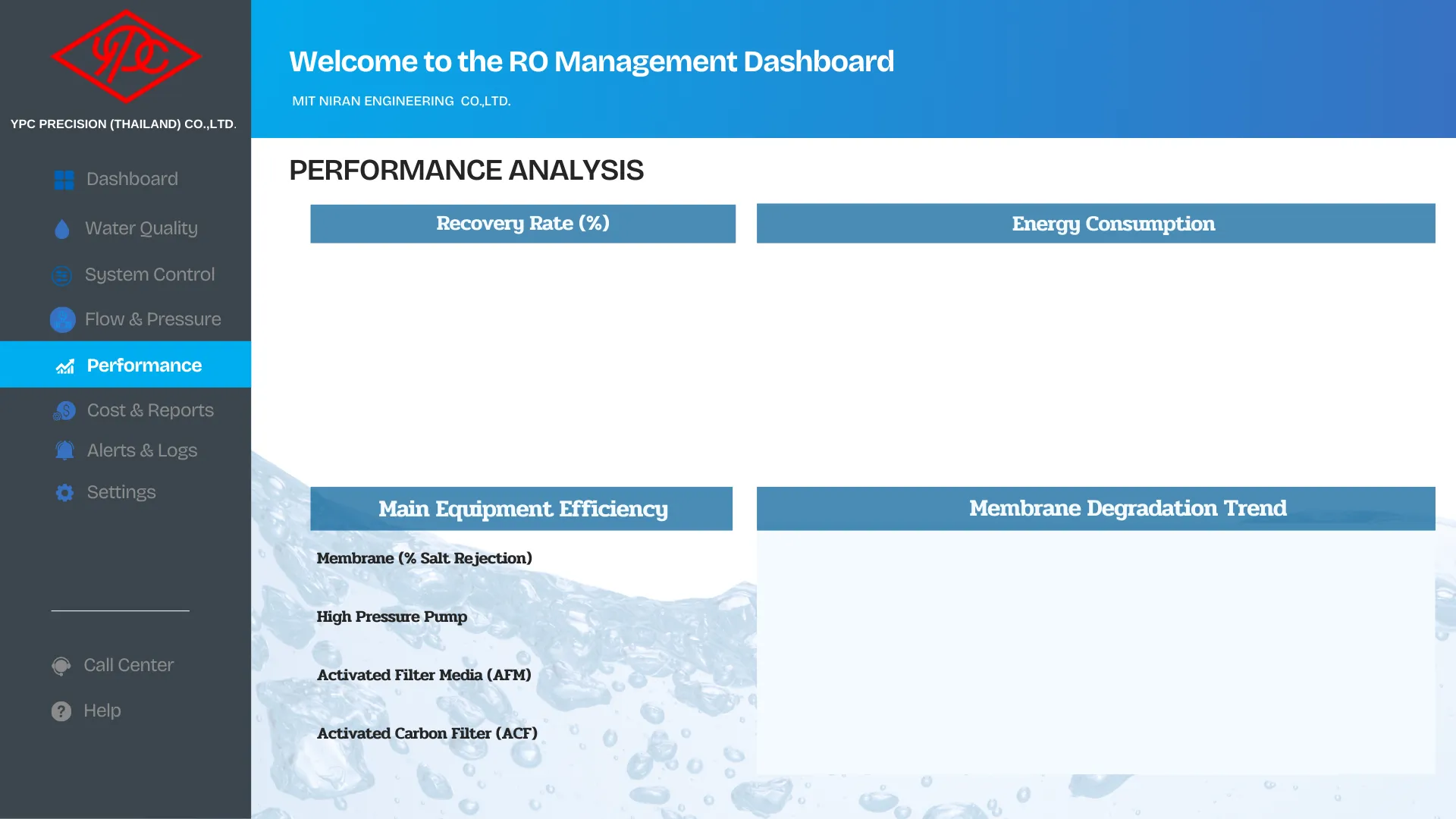Viewport: 1456px width, 819px height.
Task: Open Cost & Reports page
Action: pyautogui.click(x=150, y=410)
